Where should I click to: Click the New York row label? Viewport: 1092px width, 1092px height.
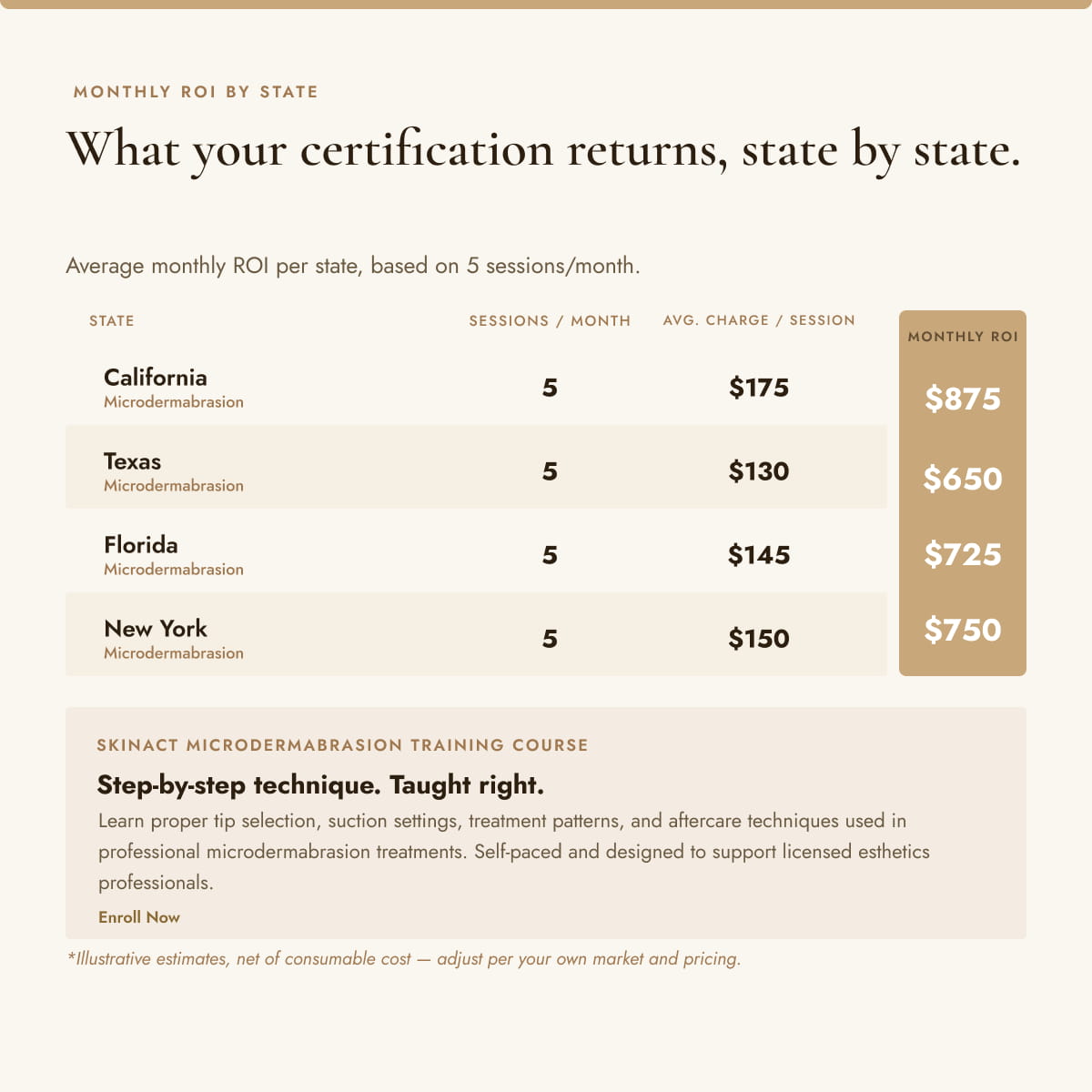156,629
